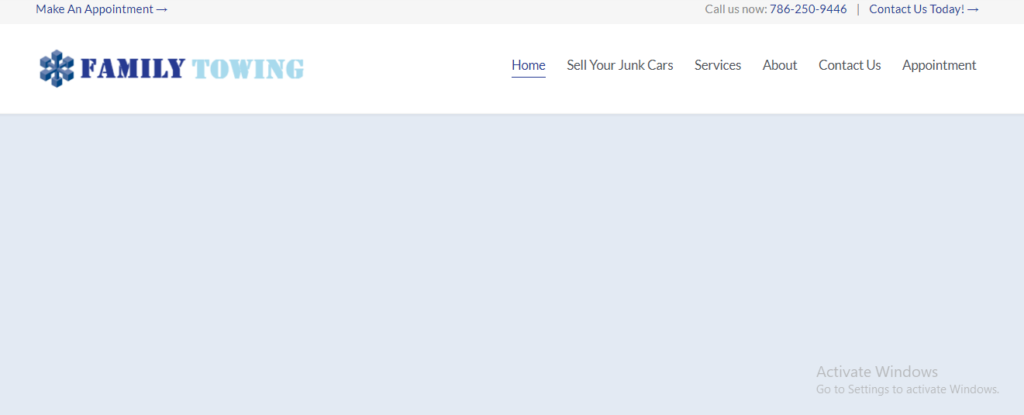Screen dimensions: 1024x415
Task: Follow the Contact Us Today! link
Action: click(916, 9)
